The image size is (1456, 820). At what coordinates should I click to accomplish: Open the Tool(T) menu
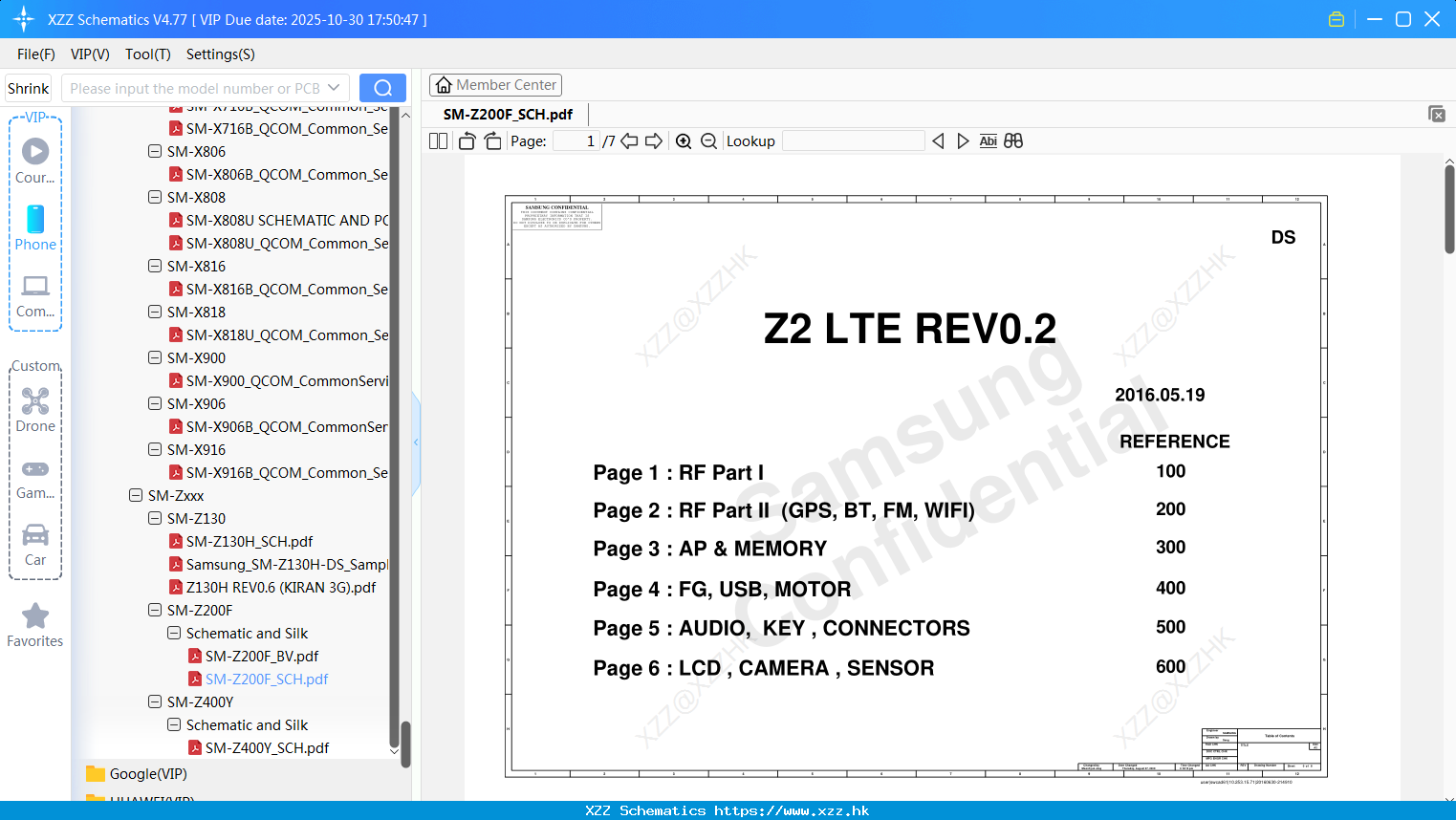pyautogui.click(x=148, y=54)
